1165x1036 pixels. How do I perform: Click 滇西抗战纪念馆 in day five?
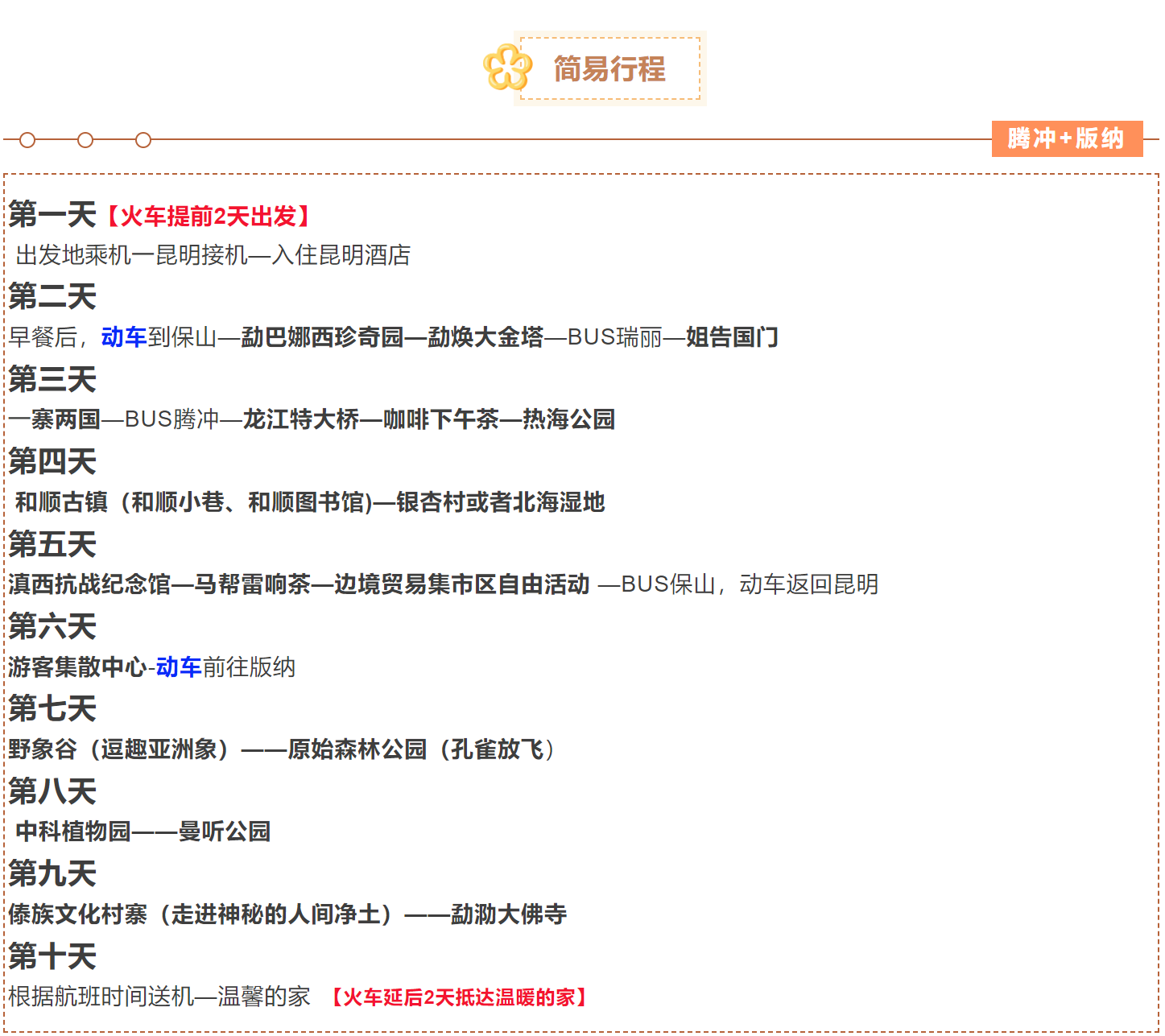coord(89,584)
